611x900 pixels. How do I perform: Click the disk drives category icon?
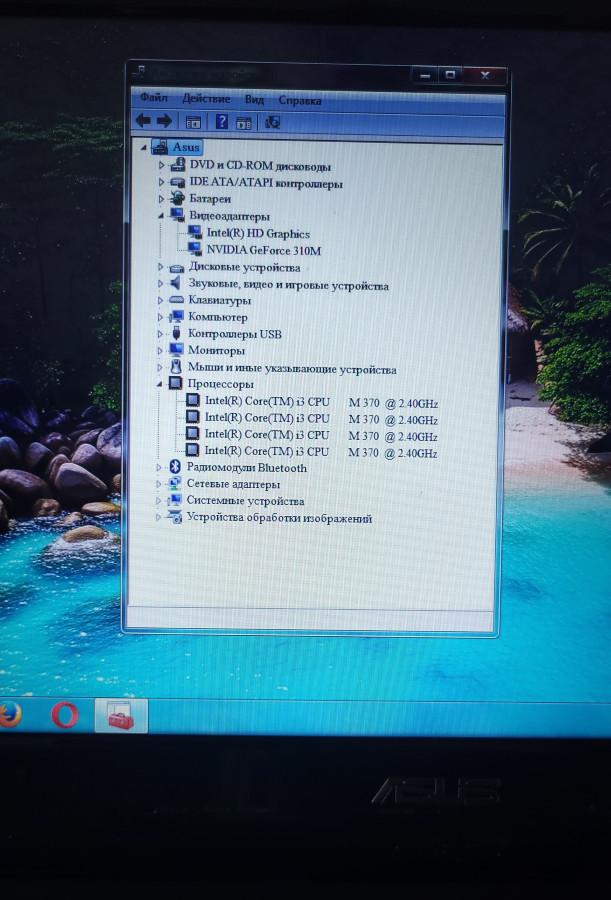coord(177,267)
